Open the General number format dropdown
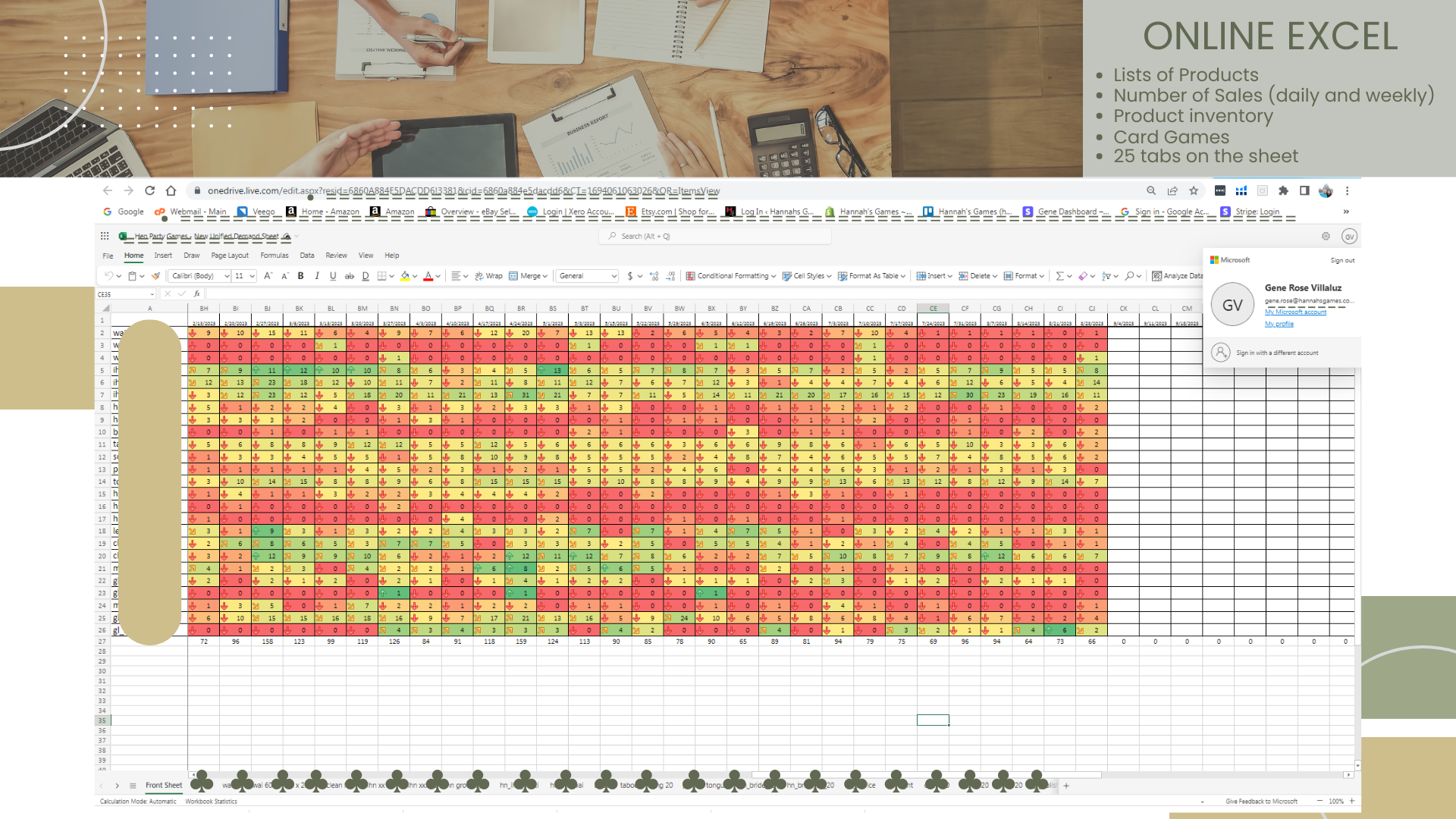 click(x=588, y=276)
